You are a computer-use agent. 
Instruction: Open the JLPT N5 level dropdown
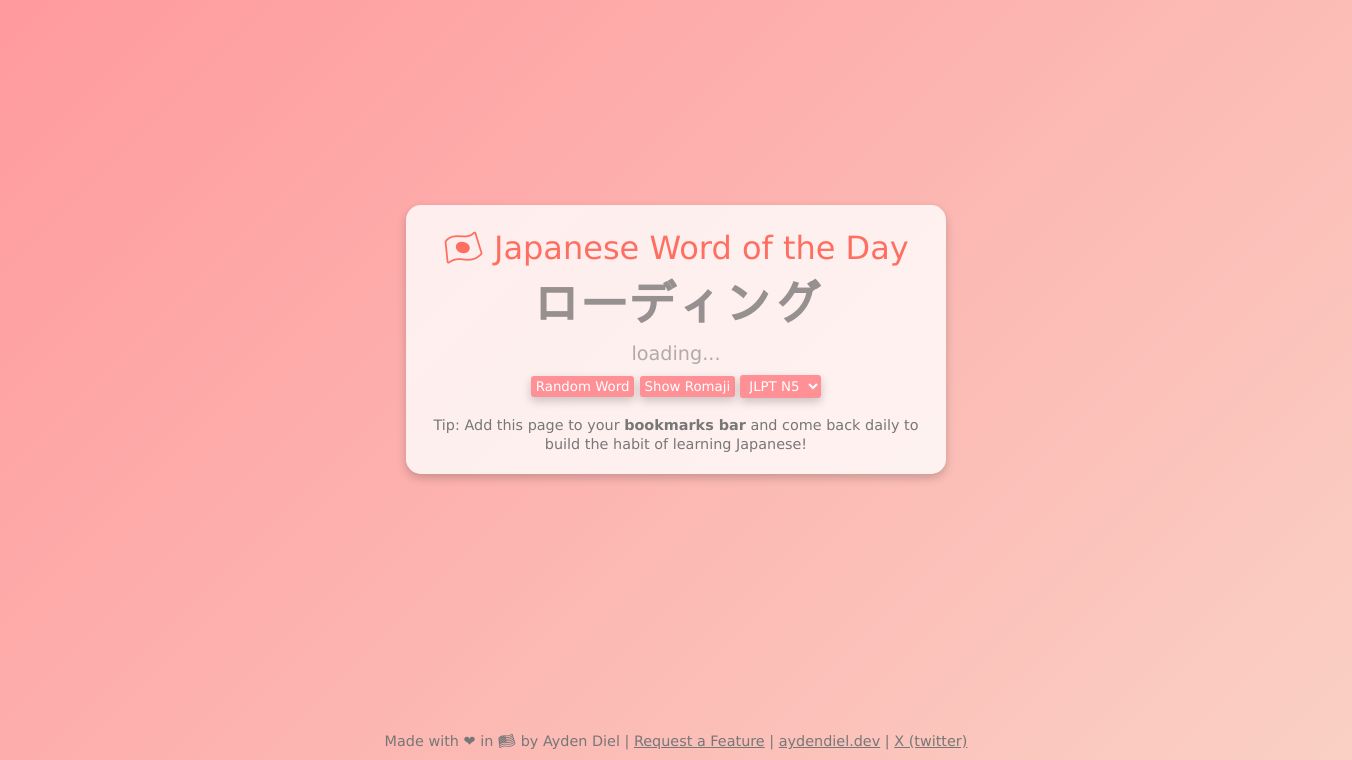780,387
